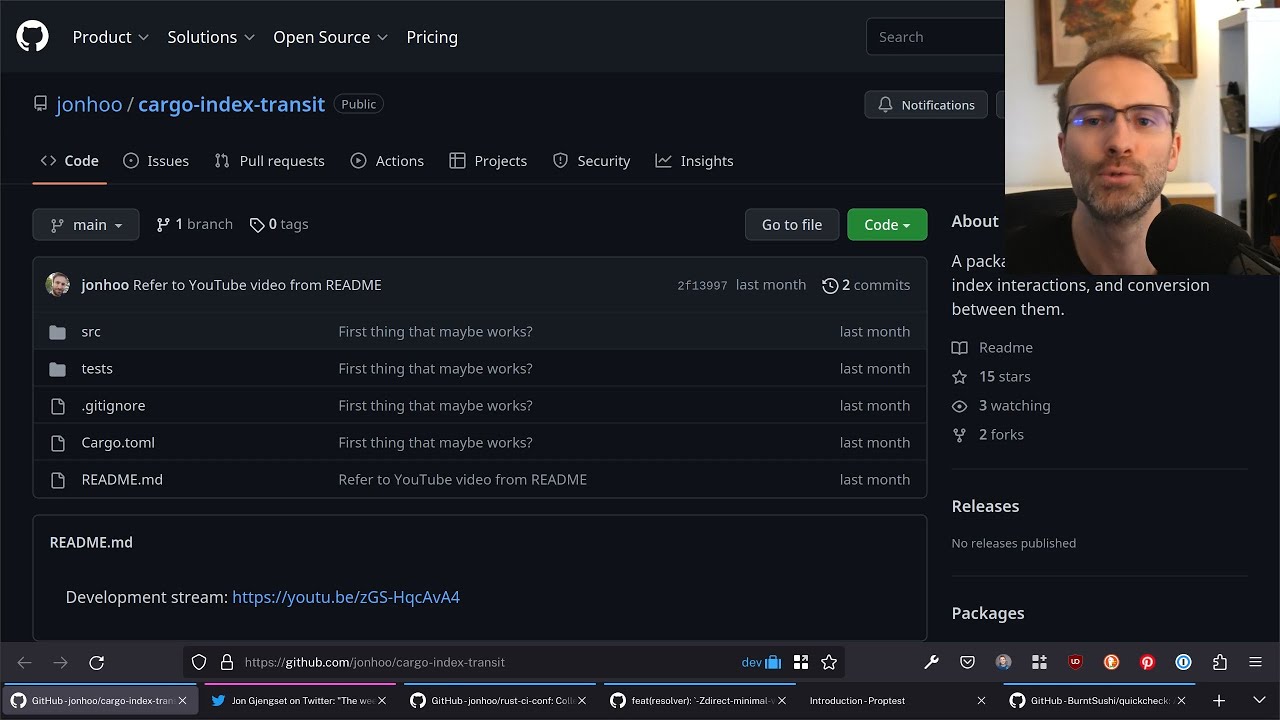Screen dimensions: 1280x720
Task: Open the latest commit message link
Action: (x=257, y=285)
